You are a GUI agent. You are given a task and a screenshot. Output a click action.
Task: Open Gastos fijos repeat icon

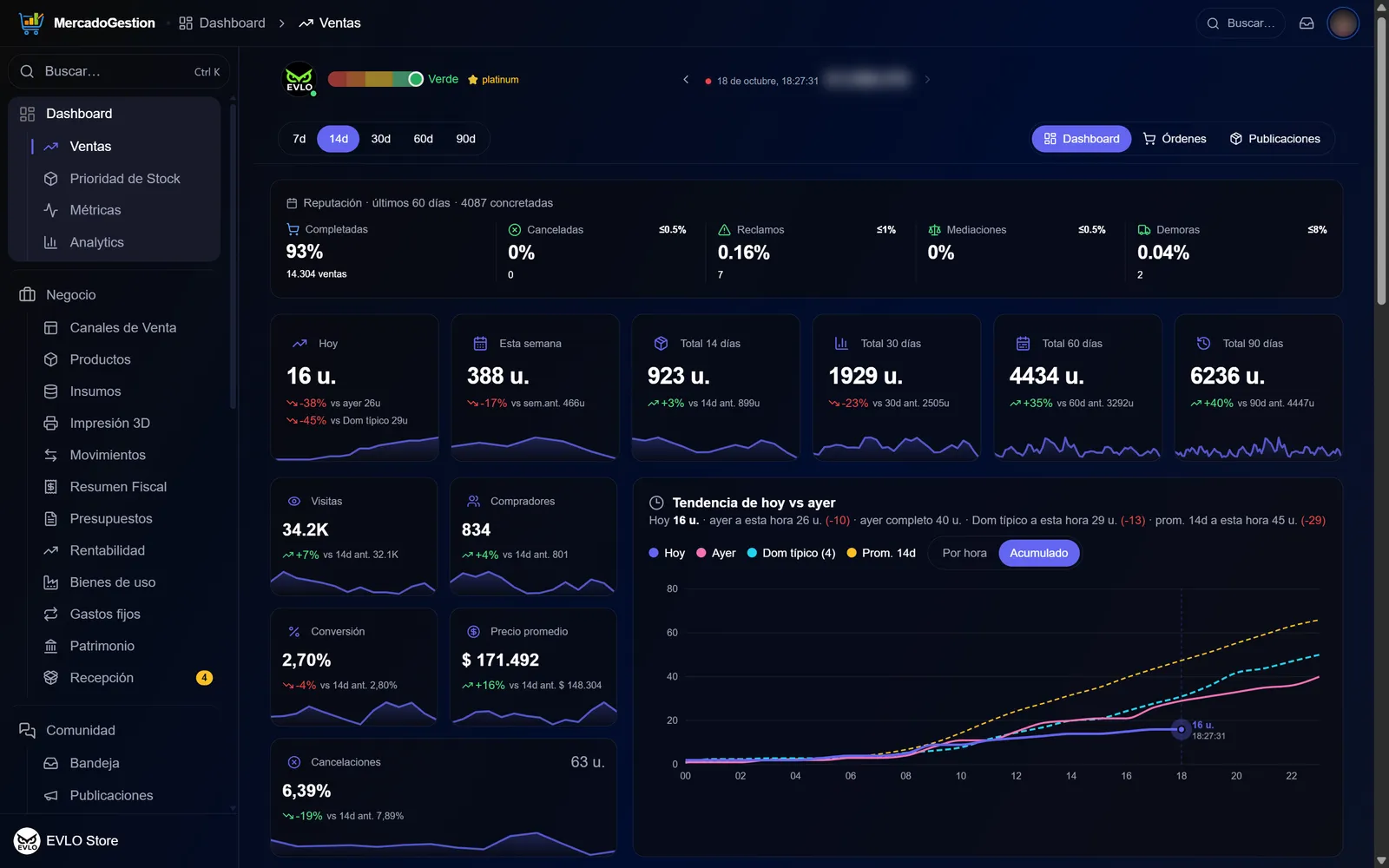(x=51, y=614)
